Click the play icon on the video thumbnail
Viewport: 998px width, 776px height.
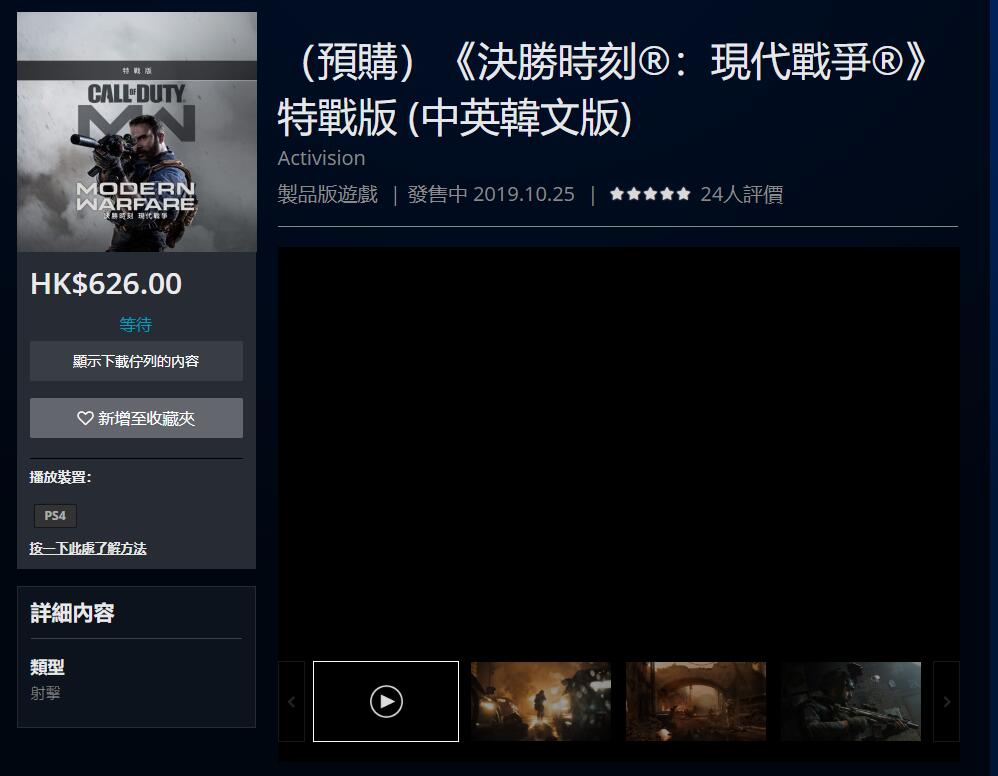coord(386,702)
